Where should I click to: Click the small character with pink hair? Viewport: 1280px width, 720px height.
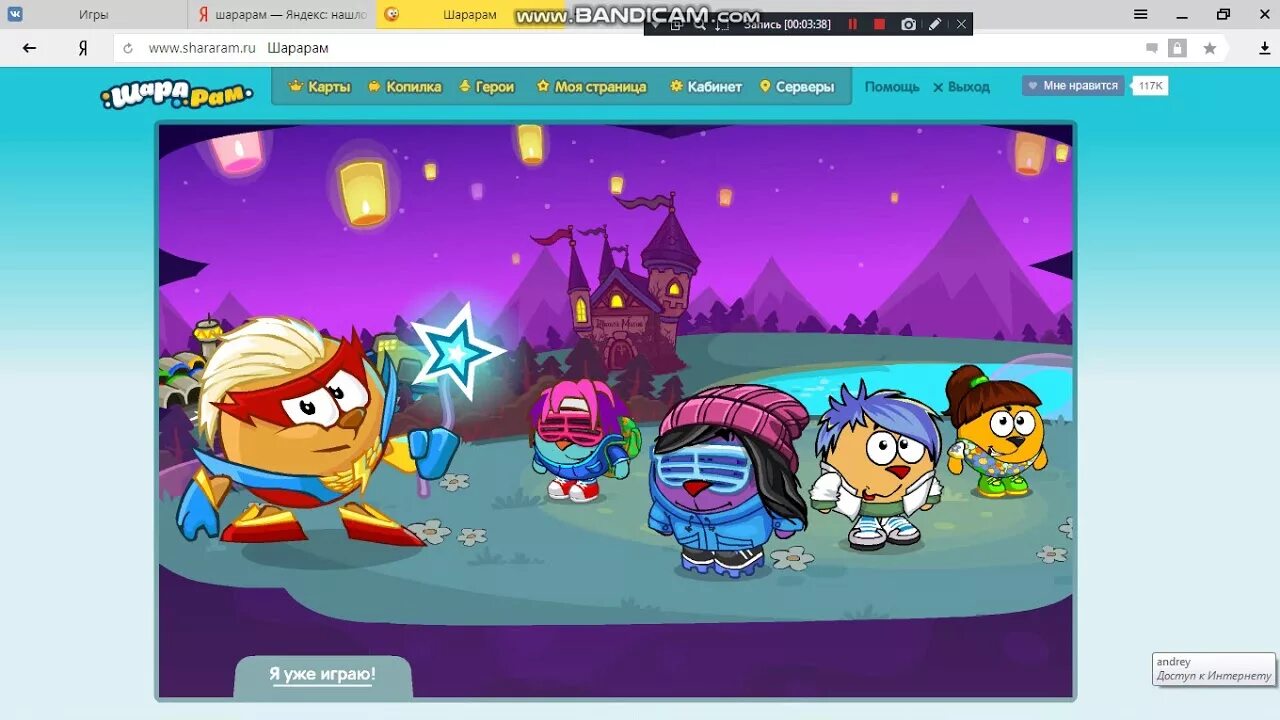[x=580, y=440]
